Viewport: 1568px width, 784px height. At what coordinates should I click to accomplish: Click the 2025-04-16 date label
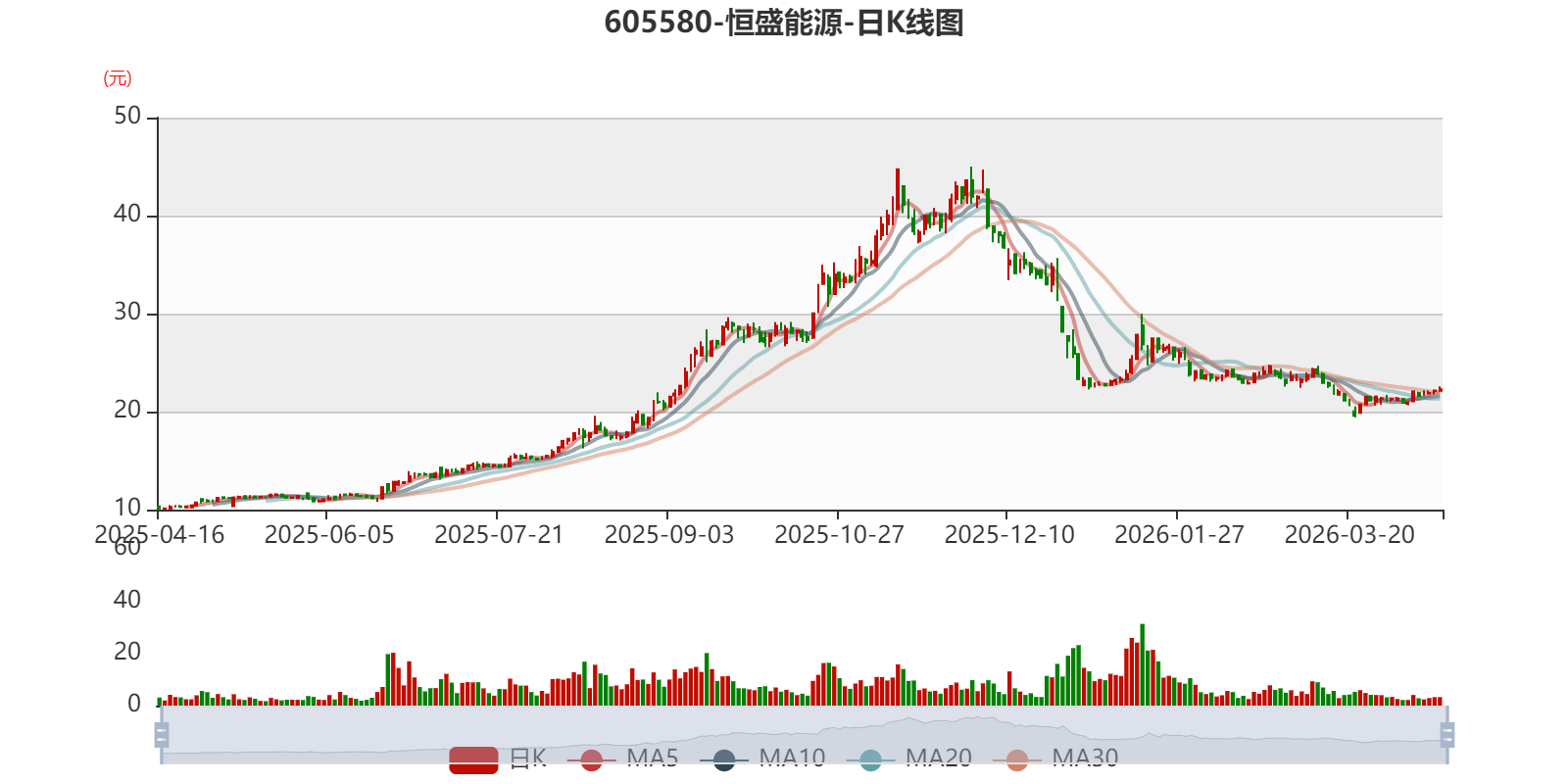(x=160, y=535)
